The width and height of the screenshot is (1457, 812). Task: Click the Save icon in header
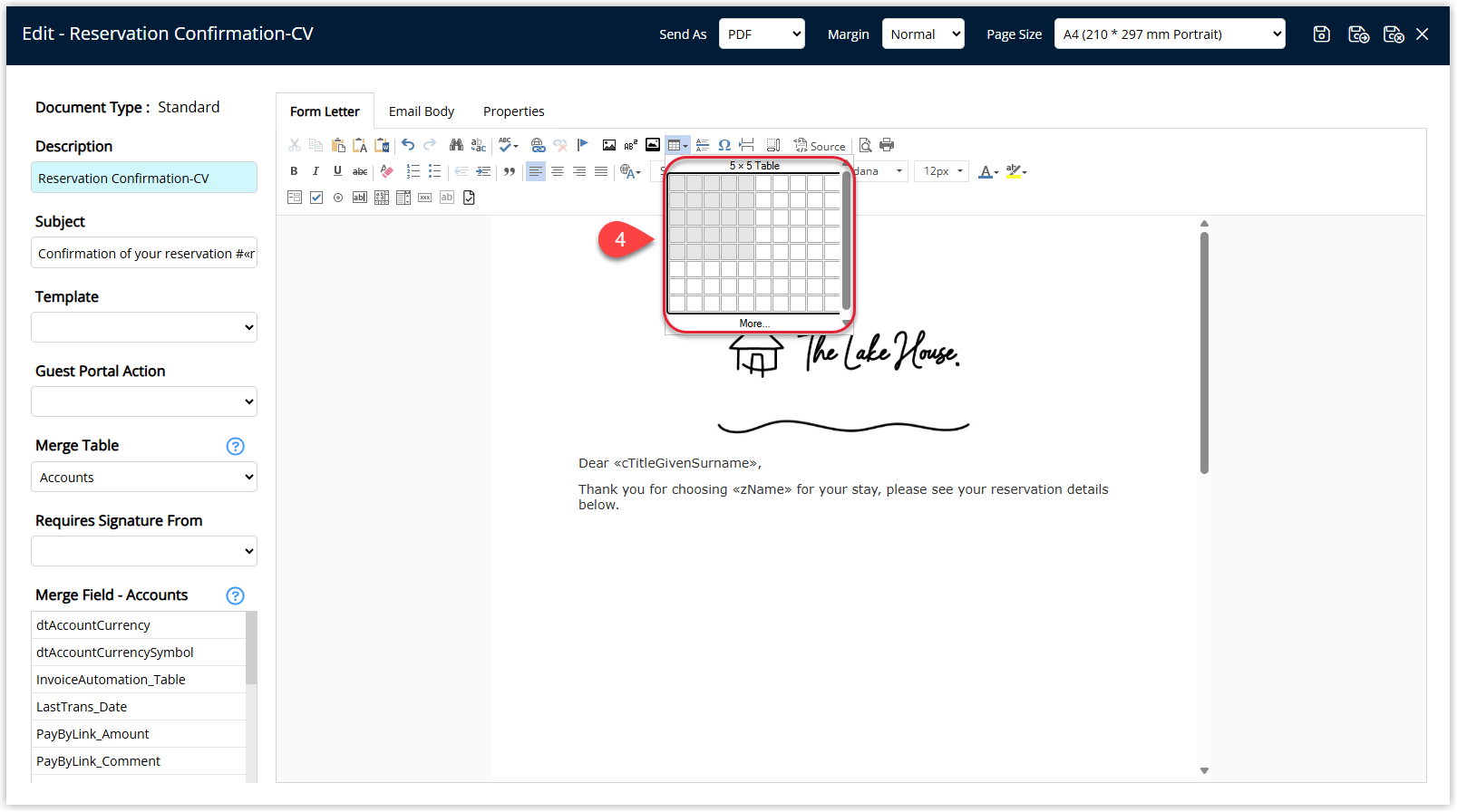pos(1322,34)
